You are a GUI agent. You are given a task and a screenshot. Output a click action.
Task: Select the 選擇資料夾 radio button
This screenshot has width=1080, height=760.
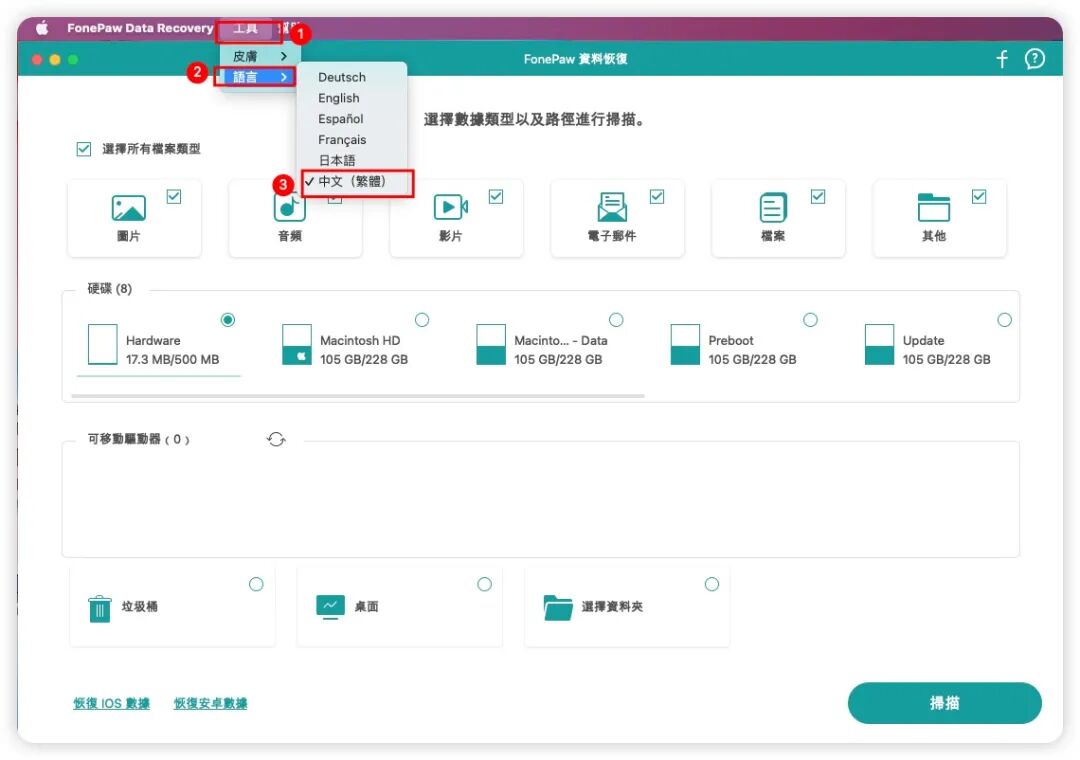[x=712, y=584]
